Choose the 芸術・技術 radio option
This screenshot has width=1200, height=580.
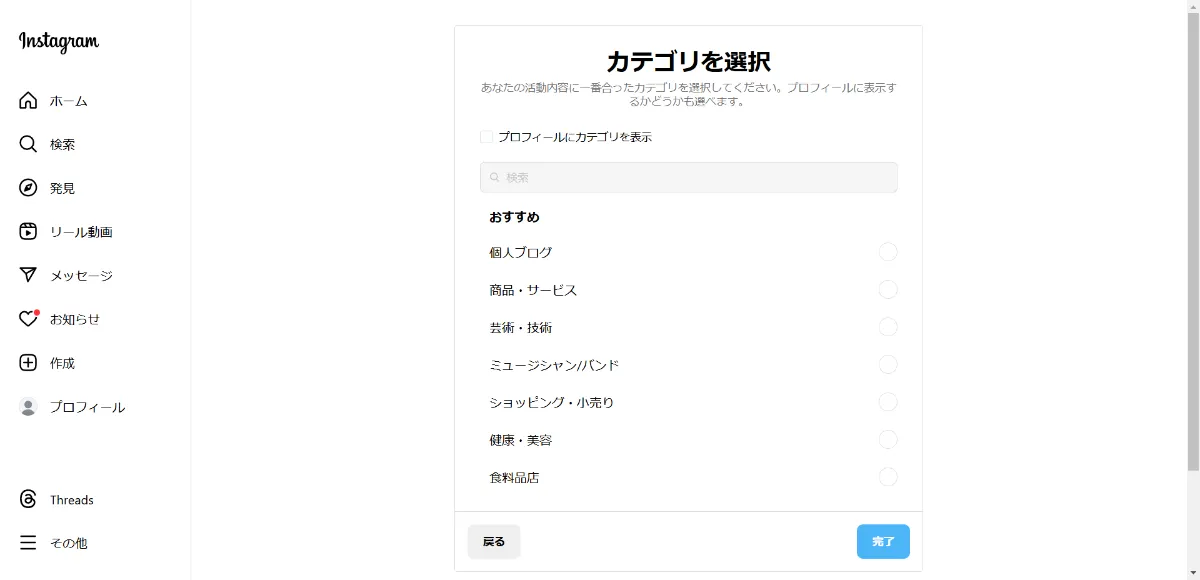(x=888, y=327)
